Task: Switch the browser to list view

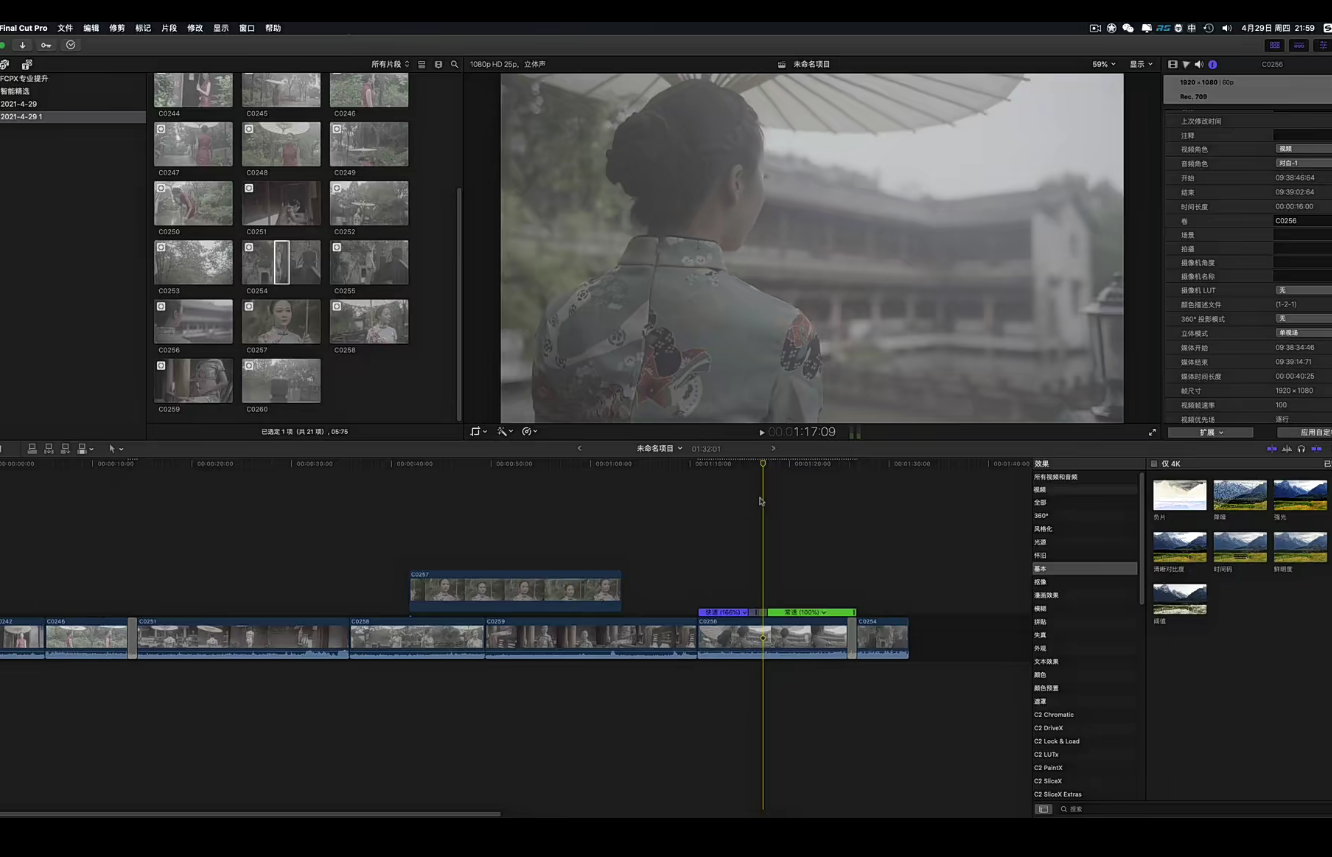Action: [422, 64]
